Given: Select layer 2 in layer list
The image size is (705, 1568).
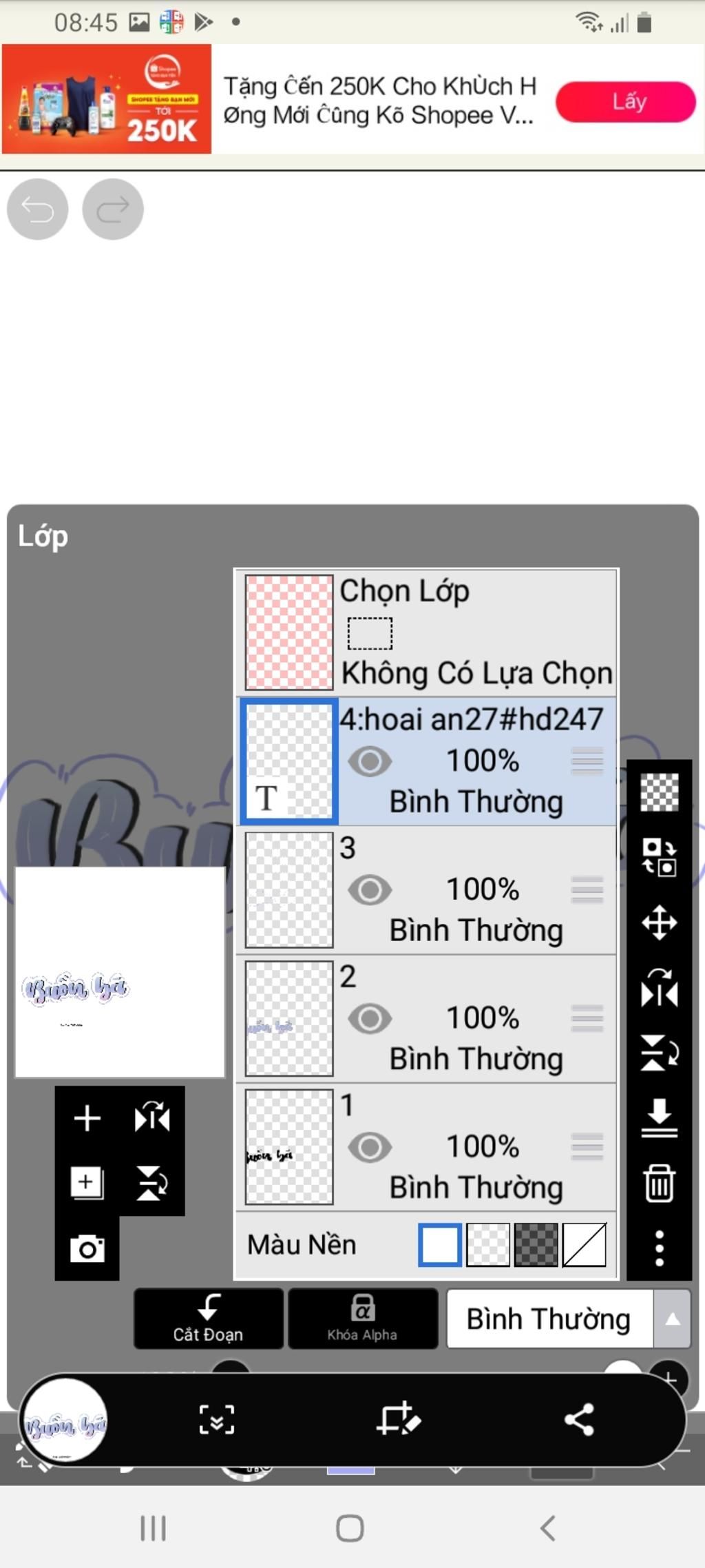Looking at the screenshot, I should coord(426,1018).
